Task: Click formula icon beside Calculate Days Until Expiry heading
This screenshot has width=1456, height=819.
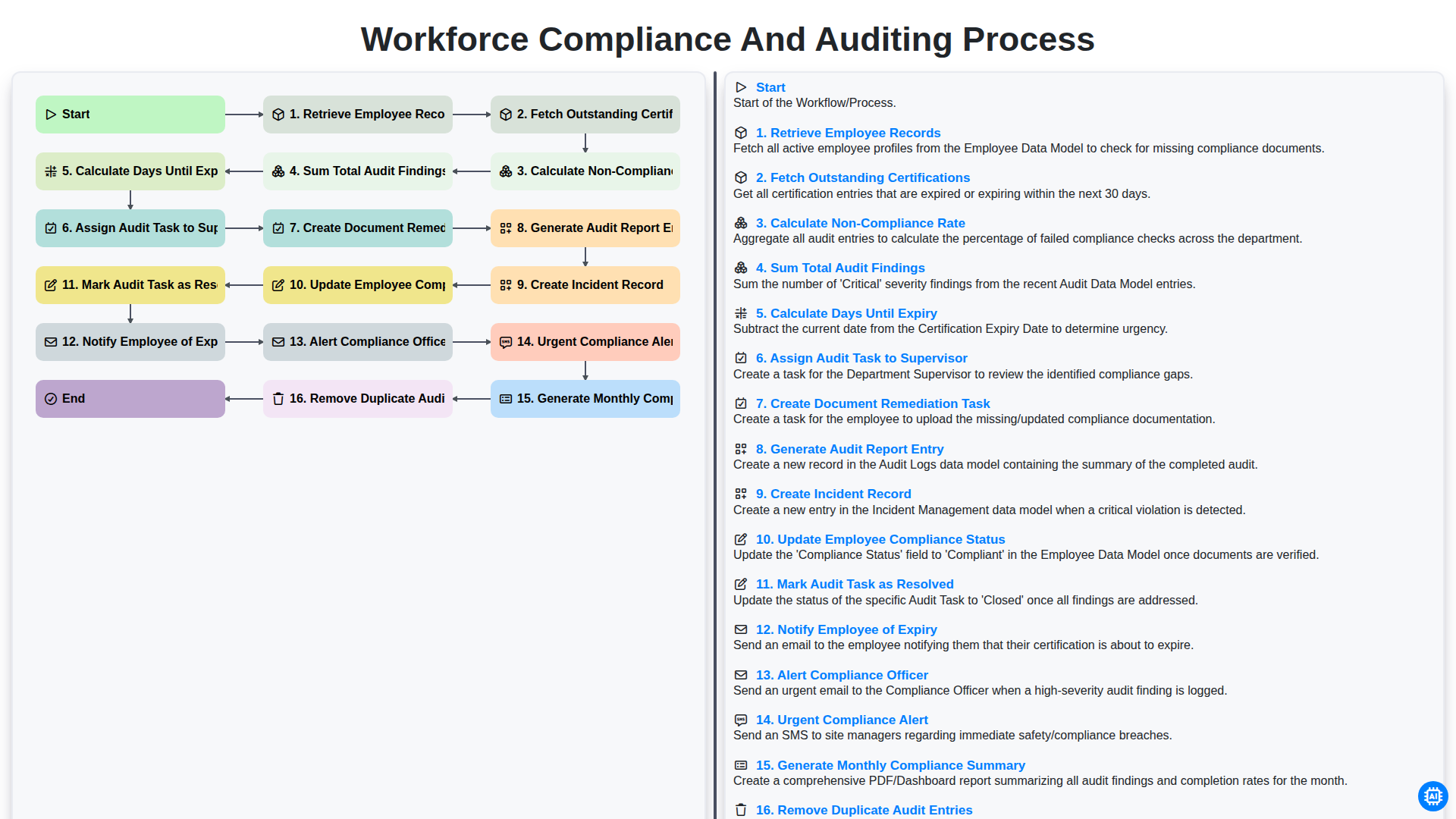Action: click(x=741, y=313)
